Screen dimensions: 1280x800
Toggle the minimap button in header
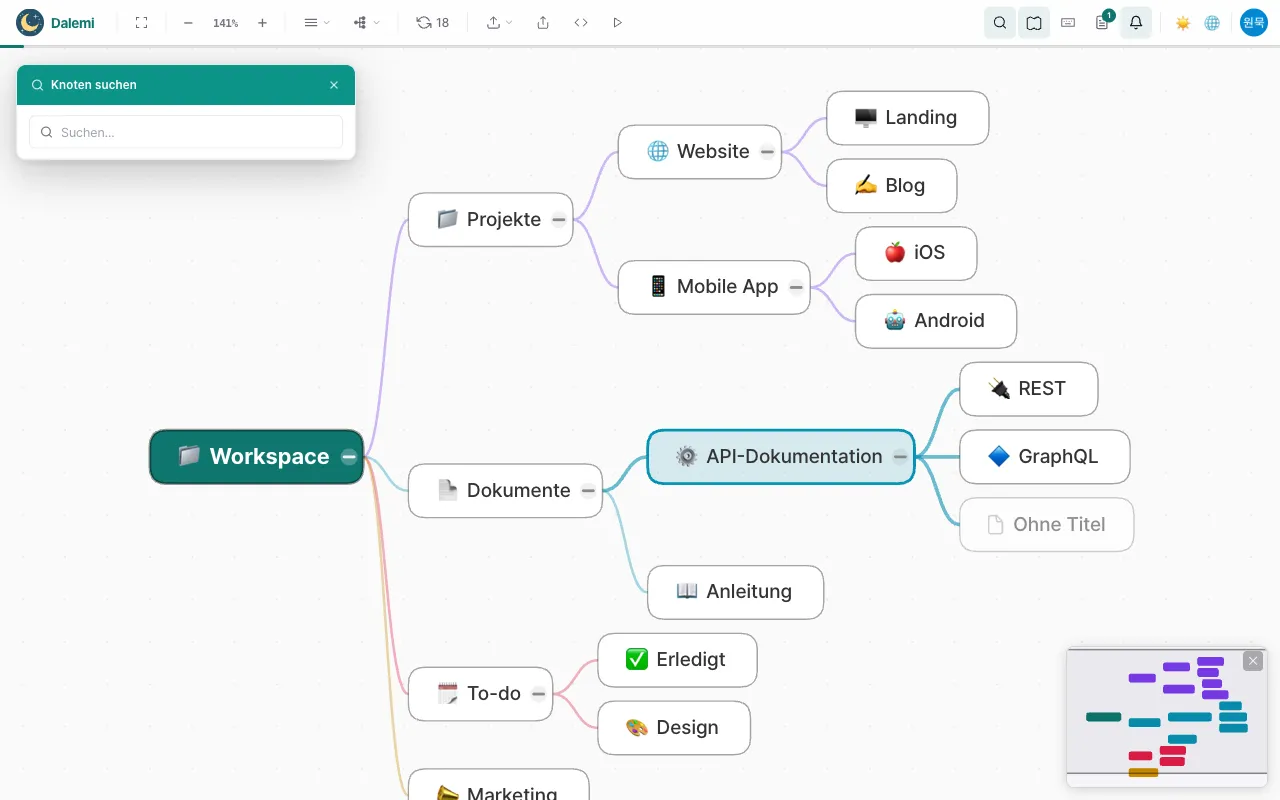[1034, 22]
